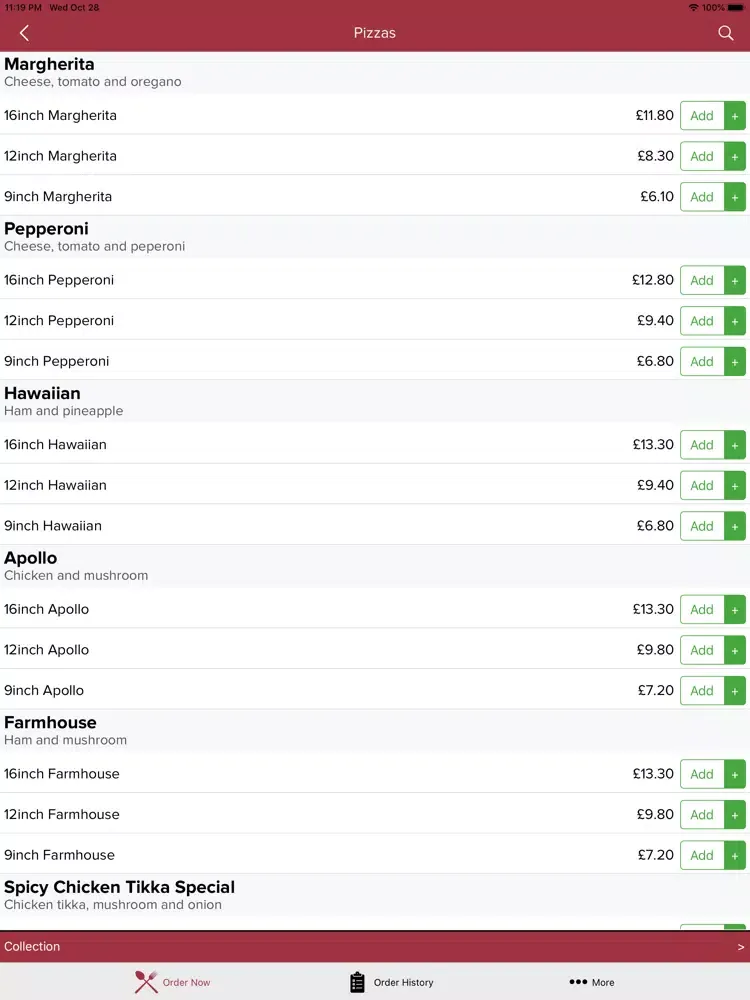Tap the green plus for 9inch Hawaiian
Screen dimensions: 750x1000
tap(735, 526)
